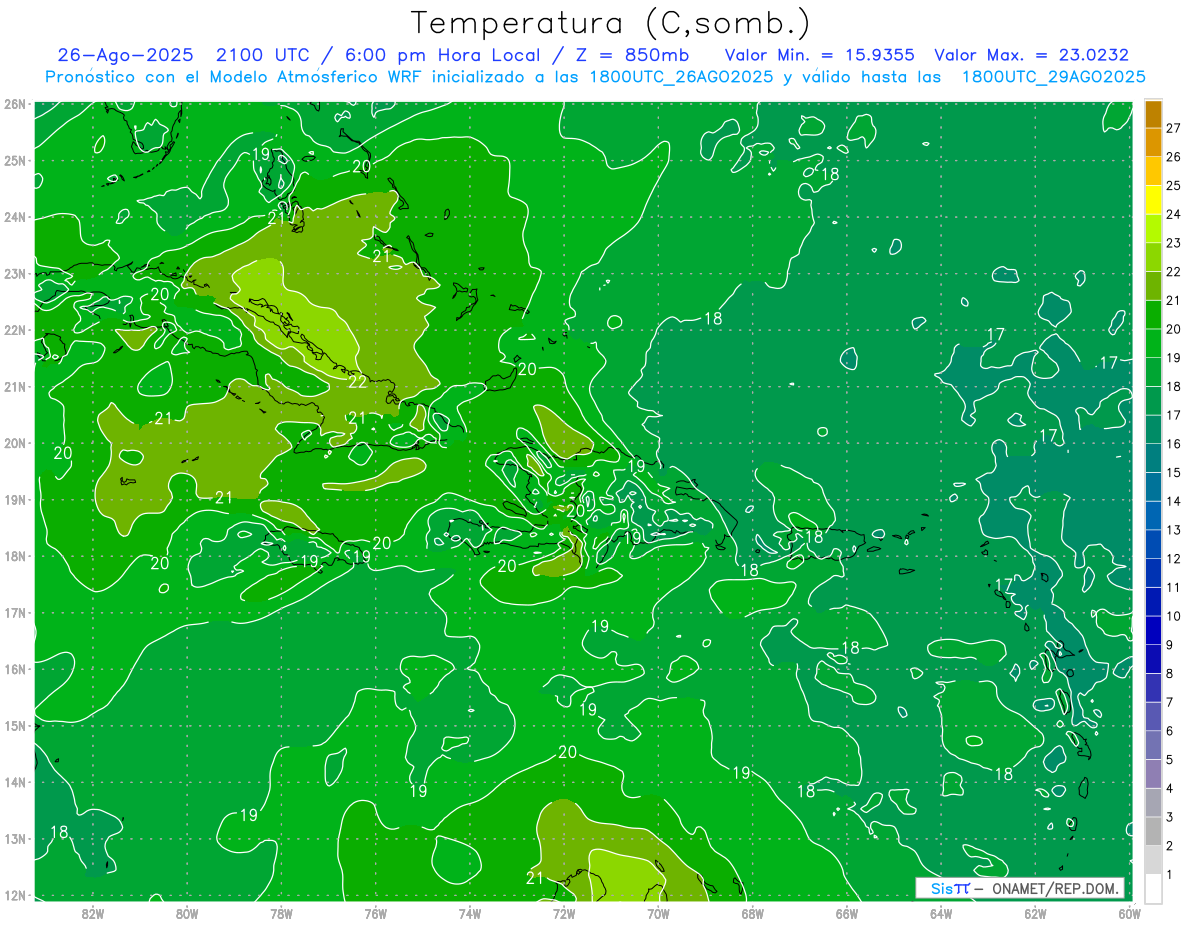Select the '1800UTC_29AGO2025' valid-until text
The width and height of the screenshot is (1200, 927).
pos(1053,77)
